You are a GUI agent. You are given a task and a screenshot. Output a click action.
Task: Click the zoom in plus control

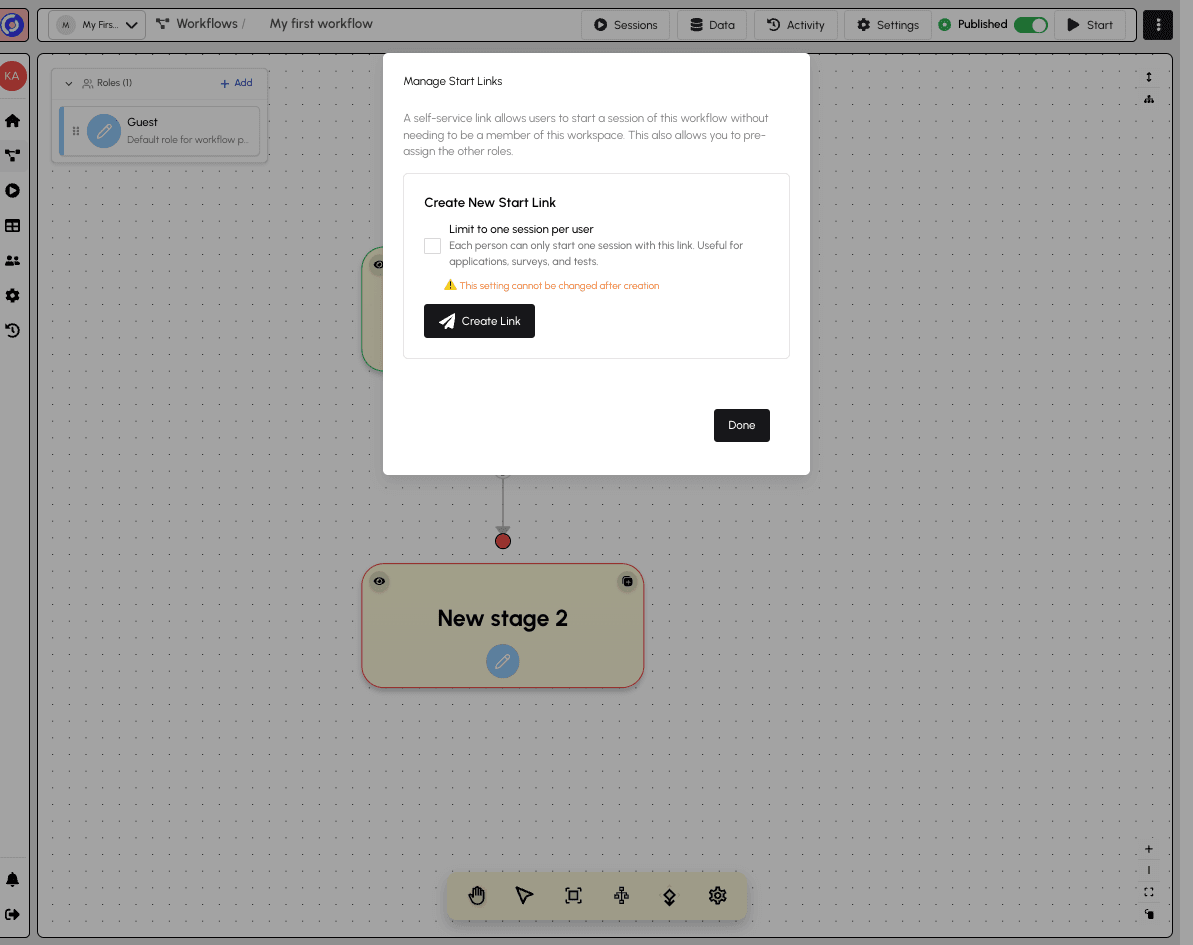(x=1148, y=848)
